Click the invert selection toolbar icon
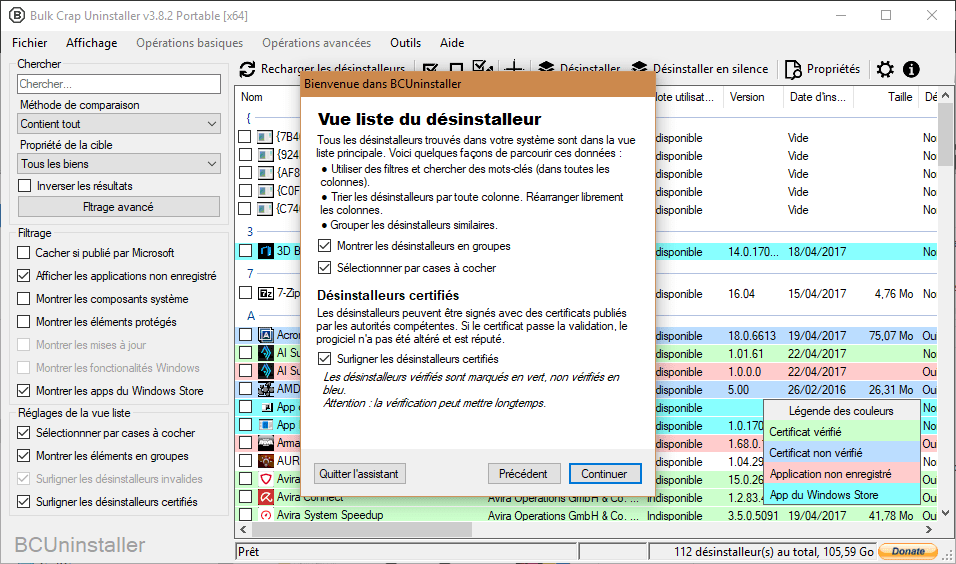 482,68
